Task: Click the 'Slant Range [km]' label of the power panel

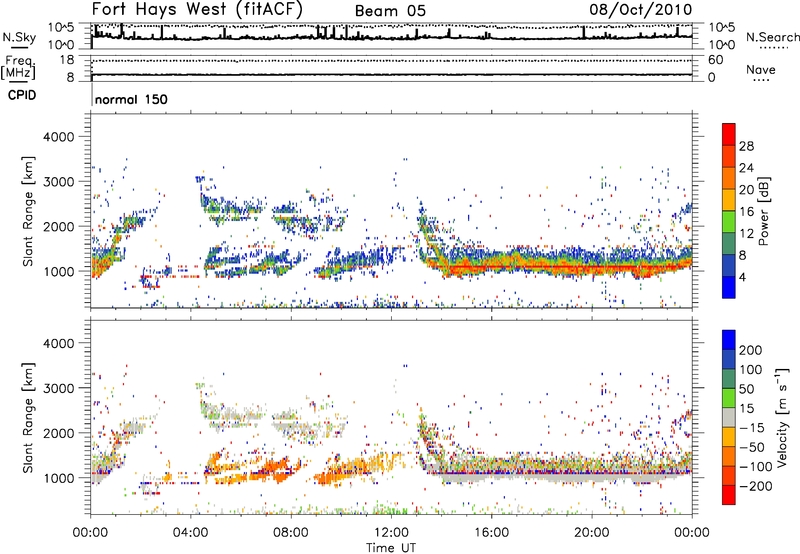Action: coord(29,211)
